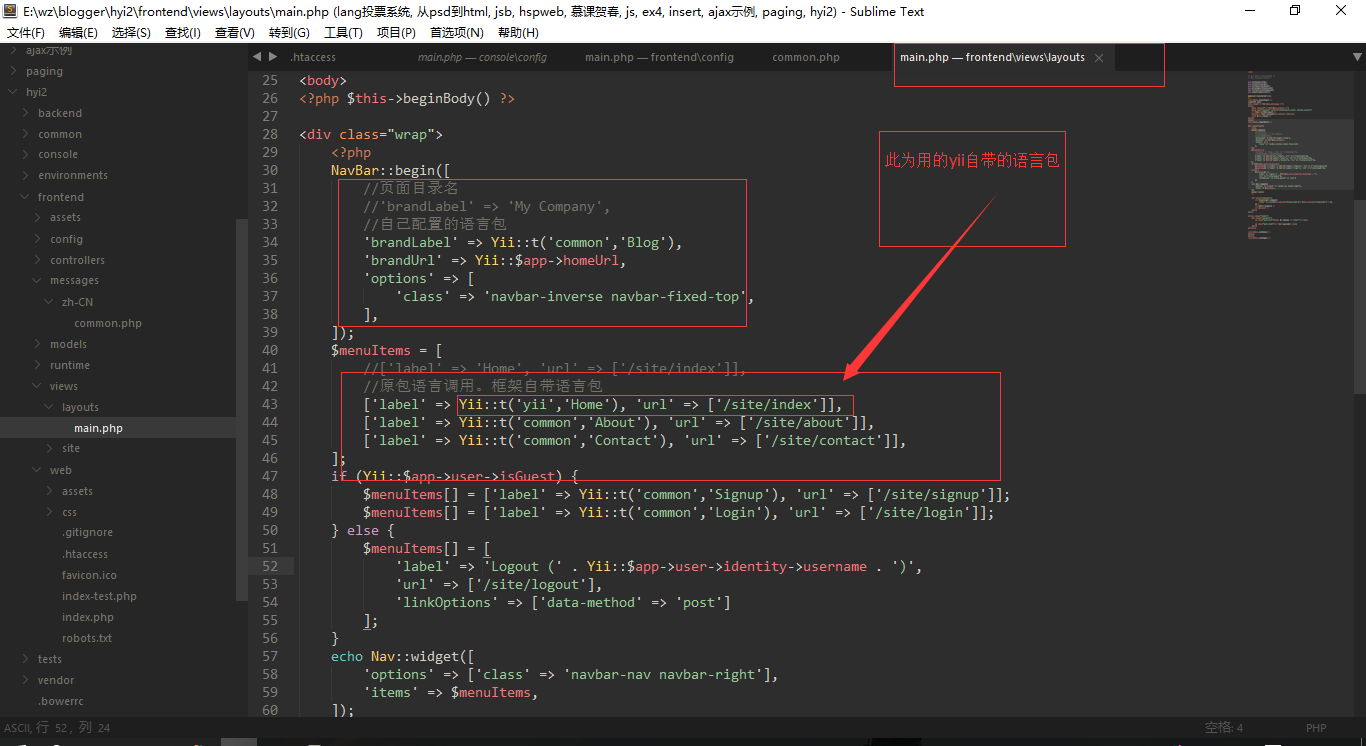Image resolution: width=1366 pixels, height=746 pixels.
Task: Open the 工具(T) menu
Action: point(343,32)
